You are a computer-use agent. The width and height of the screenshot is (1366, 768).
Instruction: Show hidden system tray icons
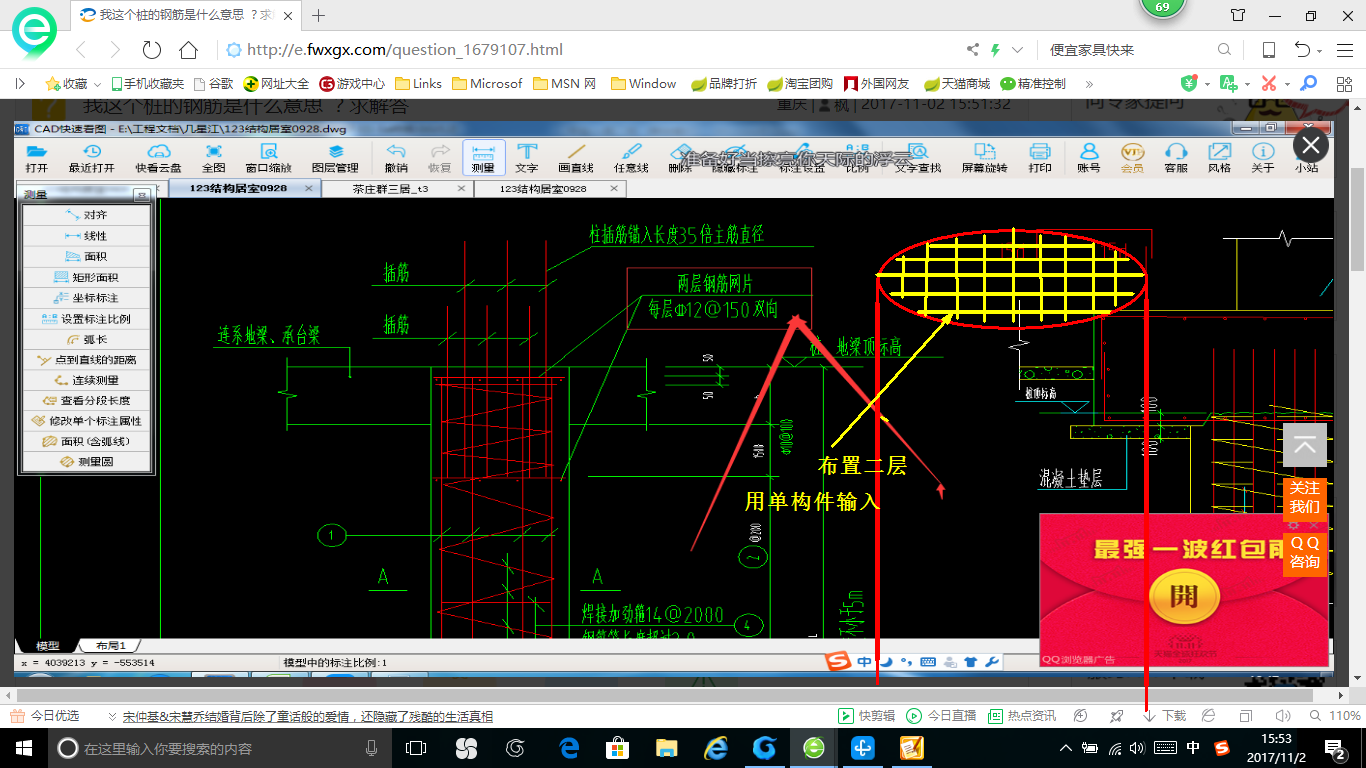coord(1064,748)
